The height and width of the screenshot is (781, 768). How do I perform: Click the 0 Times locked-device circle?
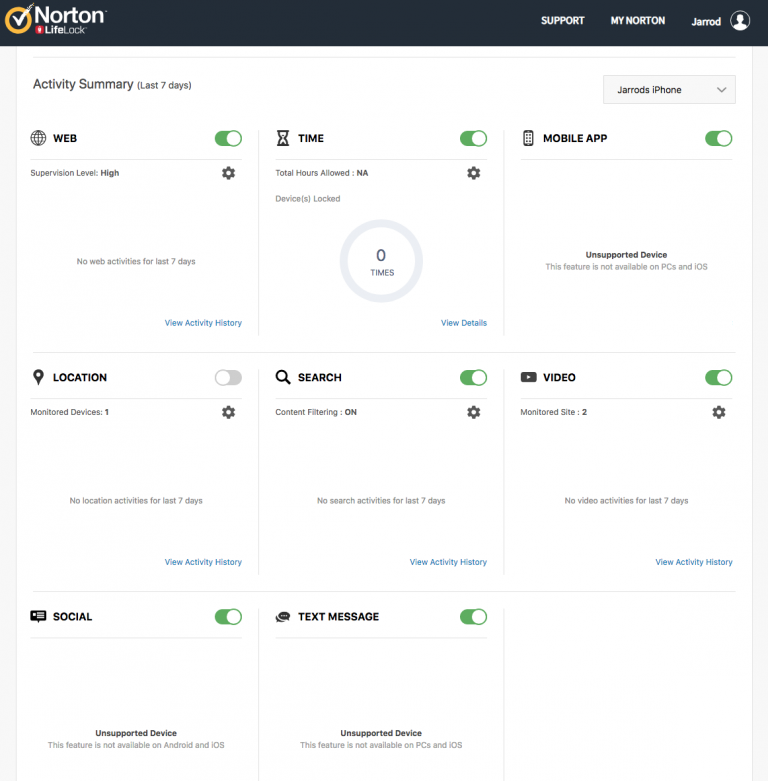(x=381, y=262)
